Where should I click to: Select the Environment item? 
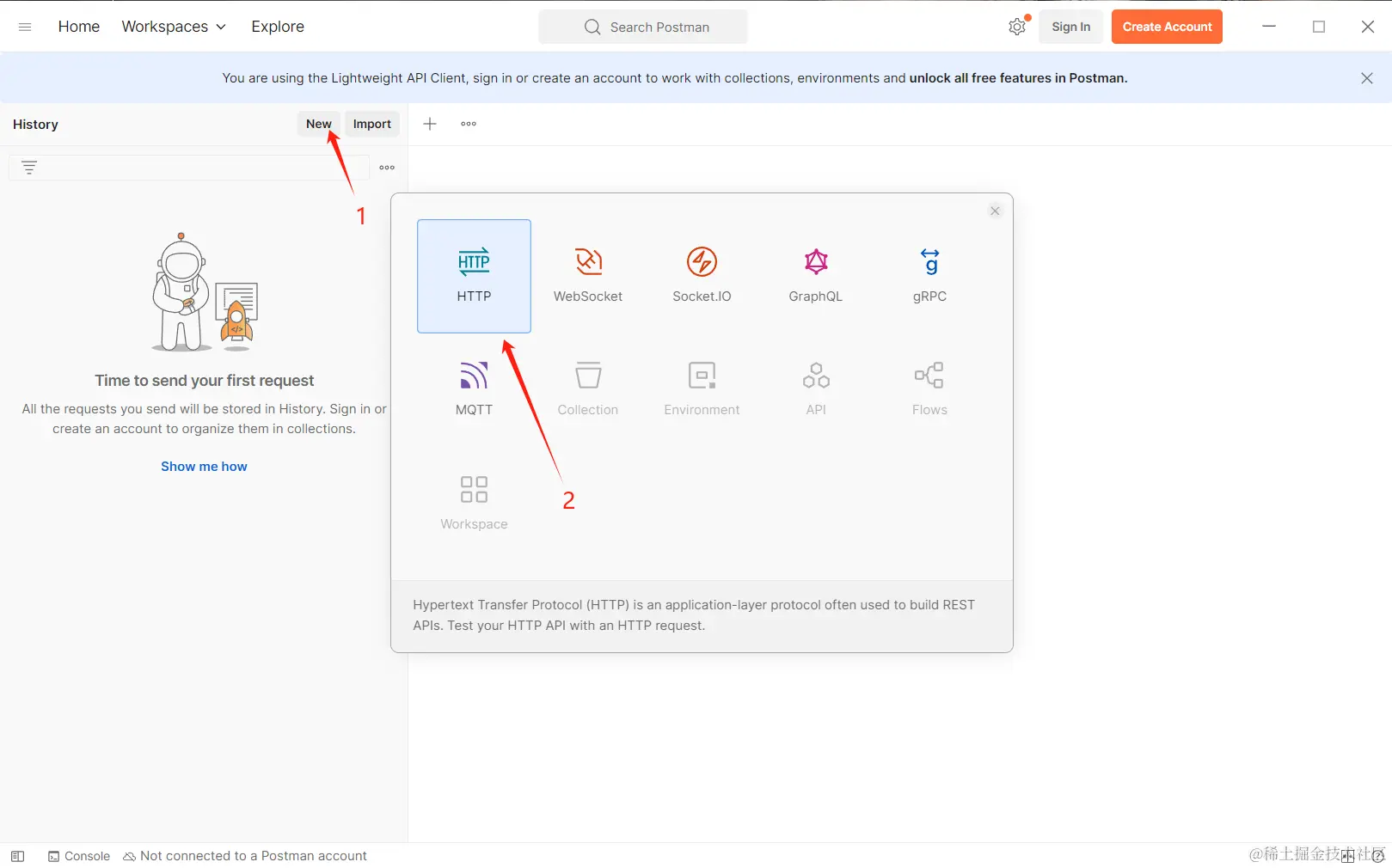[702, 389]
